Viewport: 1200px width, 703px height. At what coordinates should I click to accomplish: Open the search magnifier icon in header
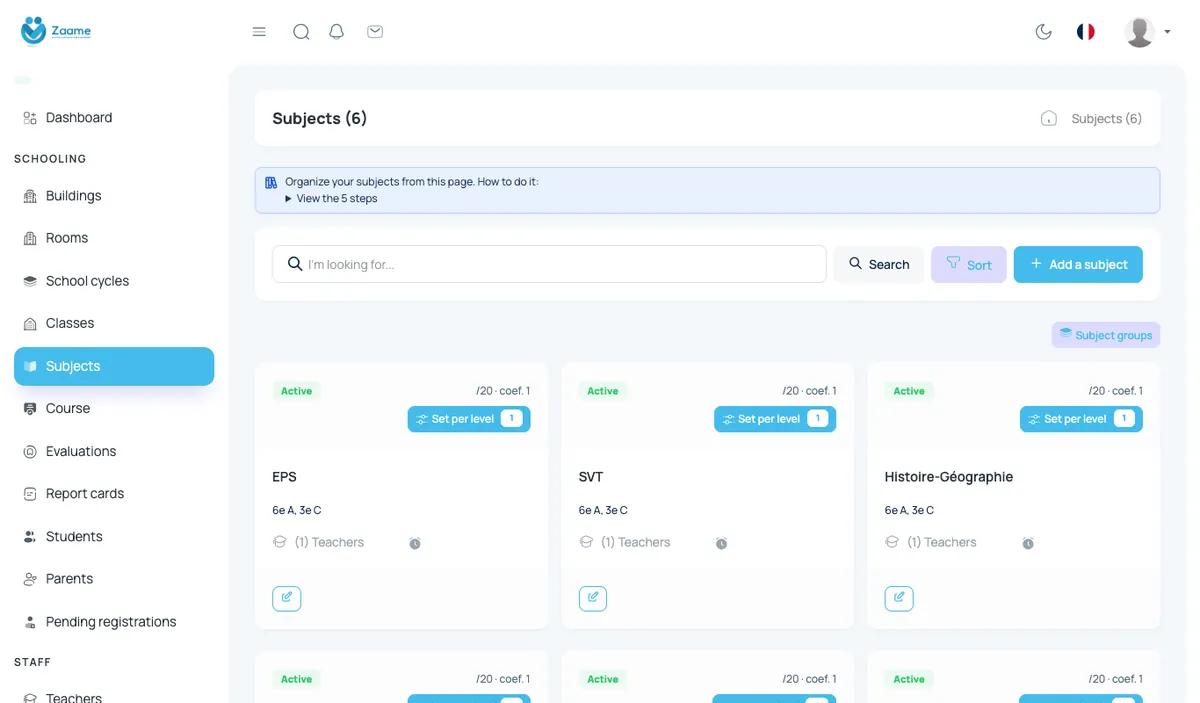(x=301, y=32)
